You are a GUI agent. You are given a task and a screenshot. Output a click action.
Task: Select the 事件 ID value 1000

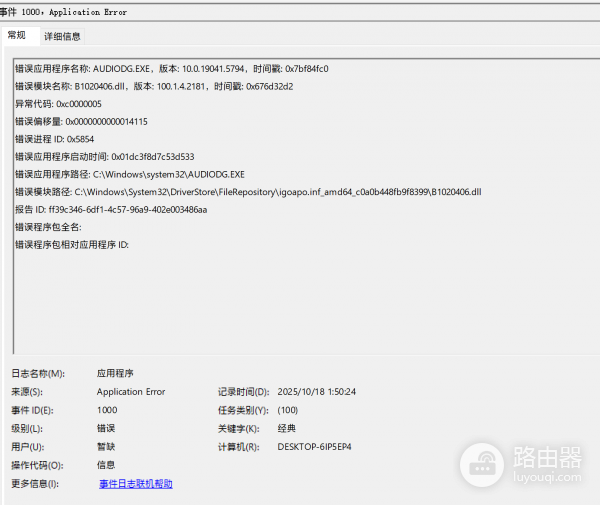pos(107,410)
